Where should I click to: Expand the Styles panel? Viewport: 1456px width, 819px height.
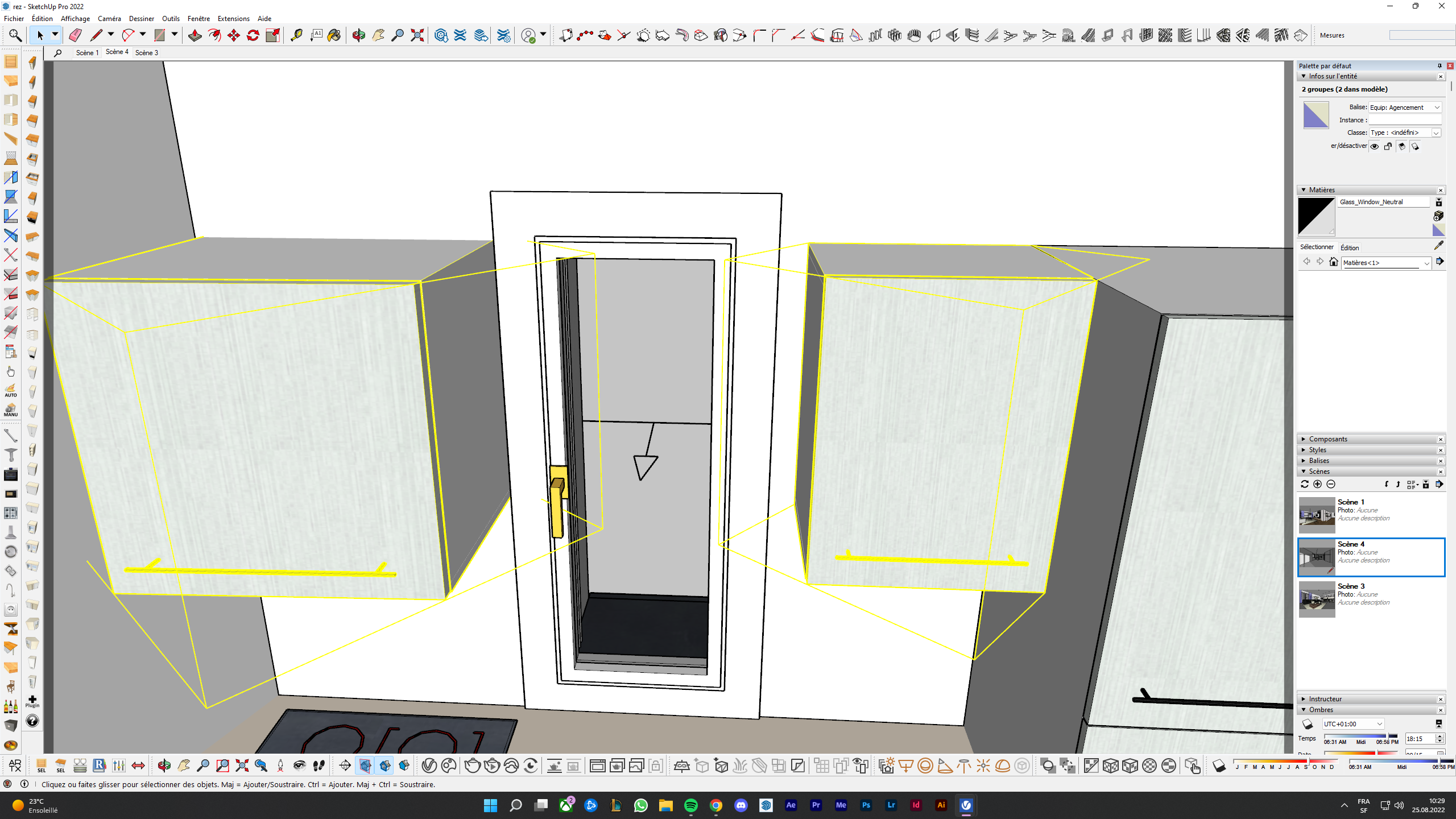click(1371, 450)
